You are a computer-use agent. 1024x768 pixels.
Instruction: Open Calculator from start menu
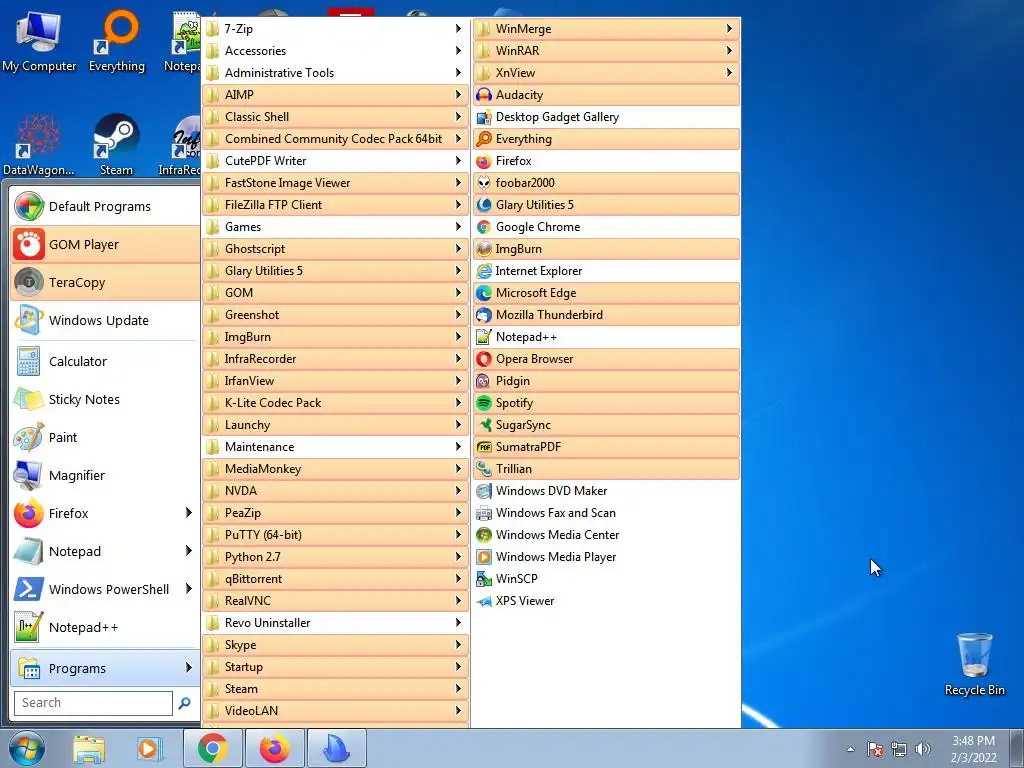click(x=105, y=361)
